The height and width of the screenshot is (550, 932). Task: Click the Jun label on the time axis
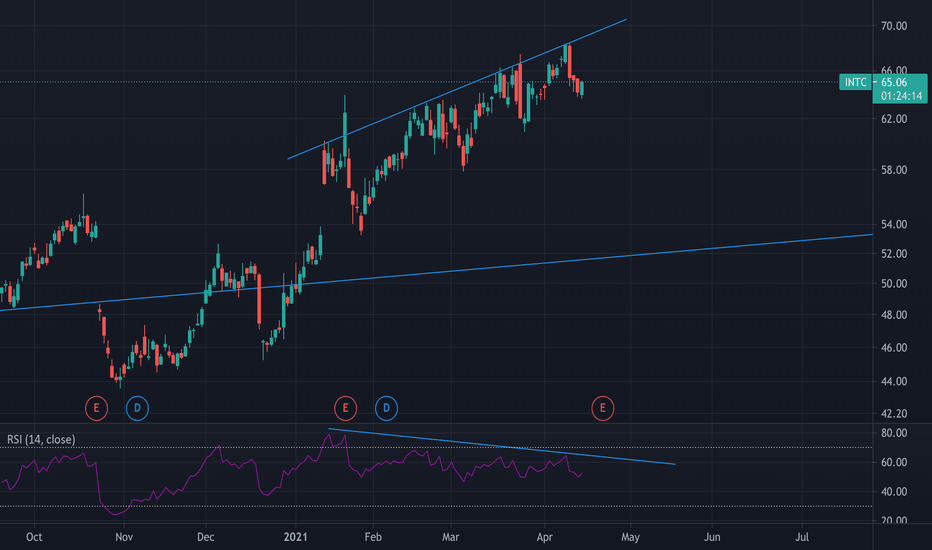[x=712, y=537]
